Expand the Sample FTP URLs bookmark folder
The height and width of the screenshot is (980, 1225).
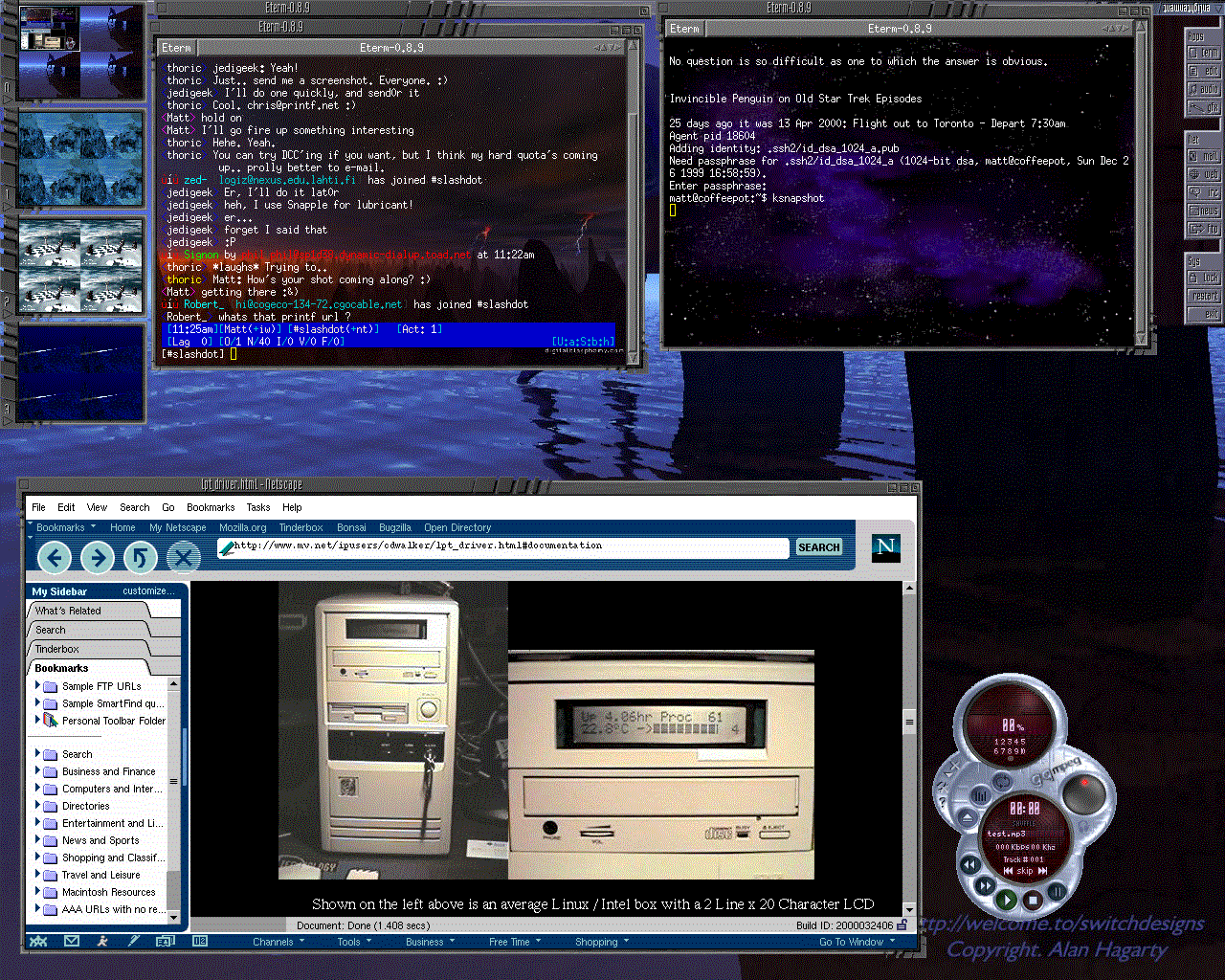tap(38, 685)
